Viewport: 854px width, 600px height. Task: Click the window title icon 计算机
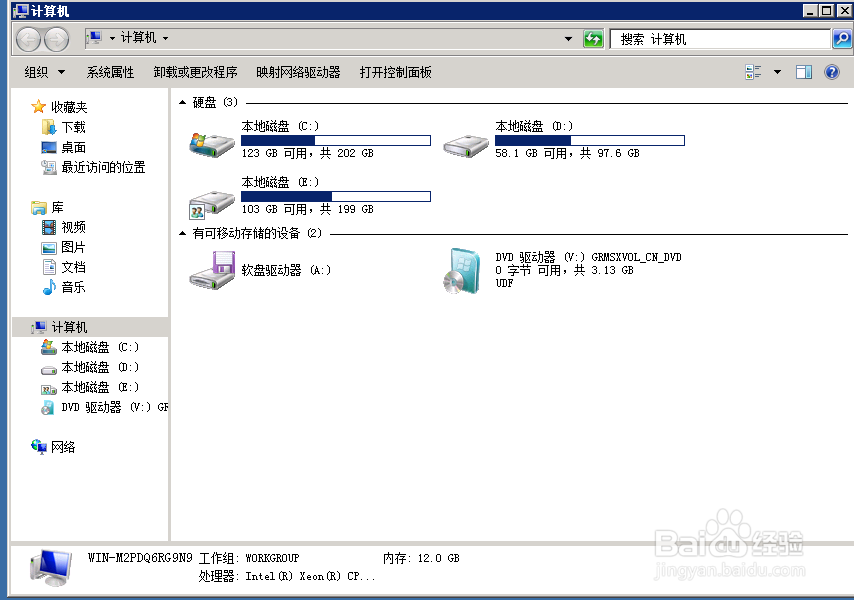point(21,10)
